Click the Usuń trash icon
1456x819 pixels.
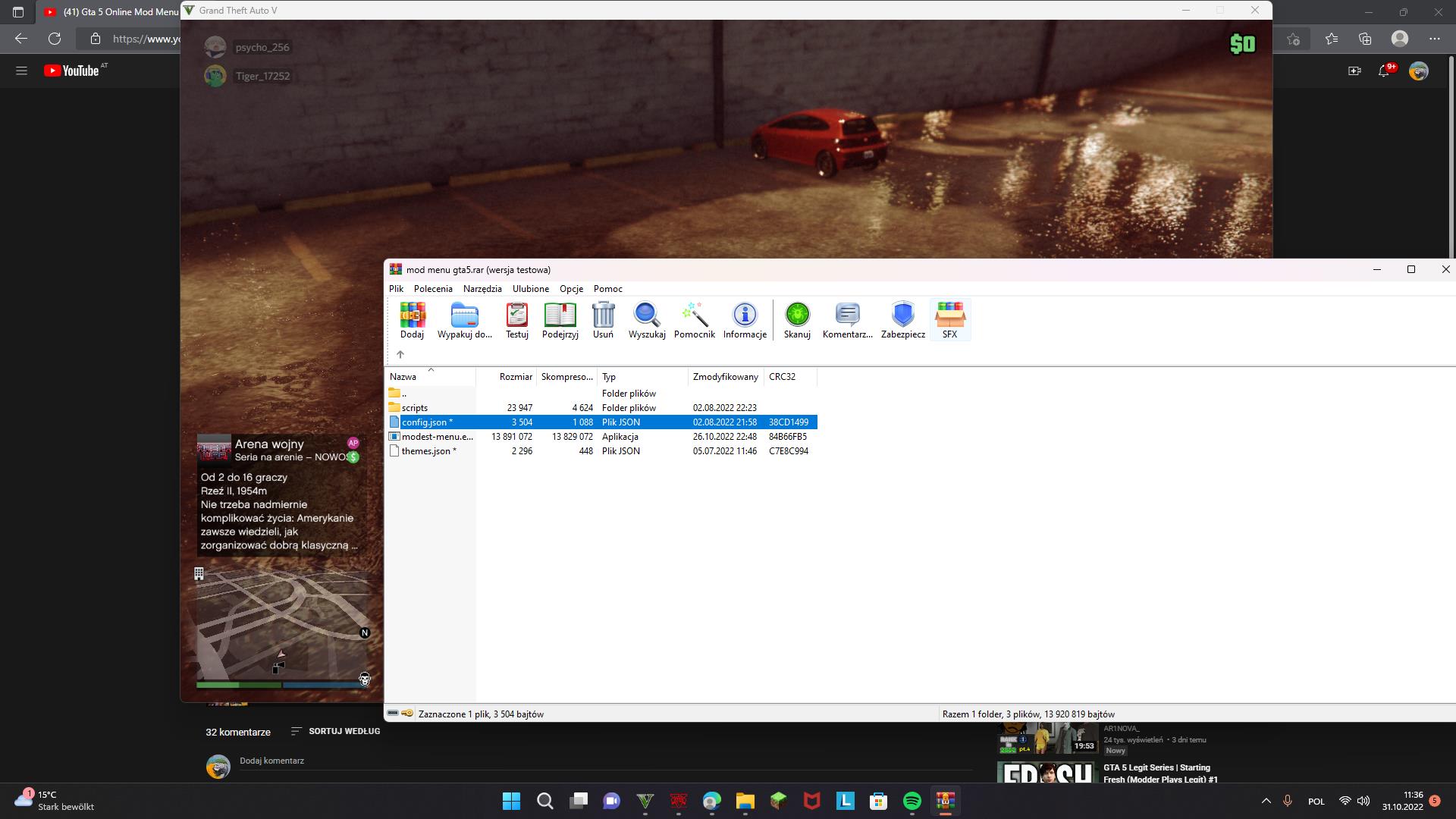[603, 319]
